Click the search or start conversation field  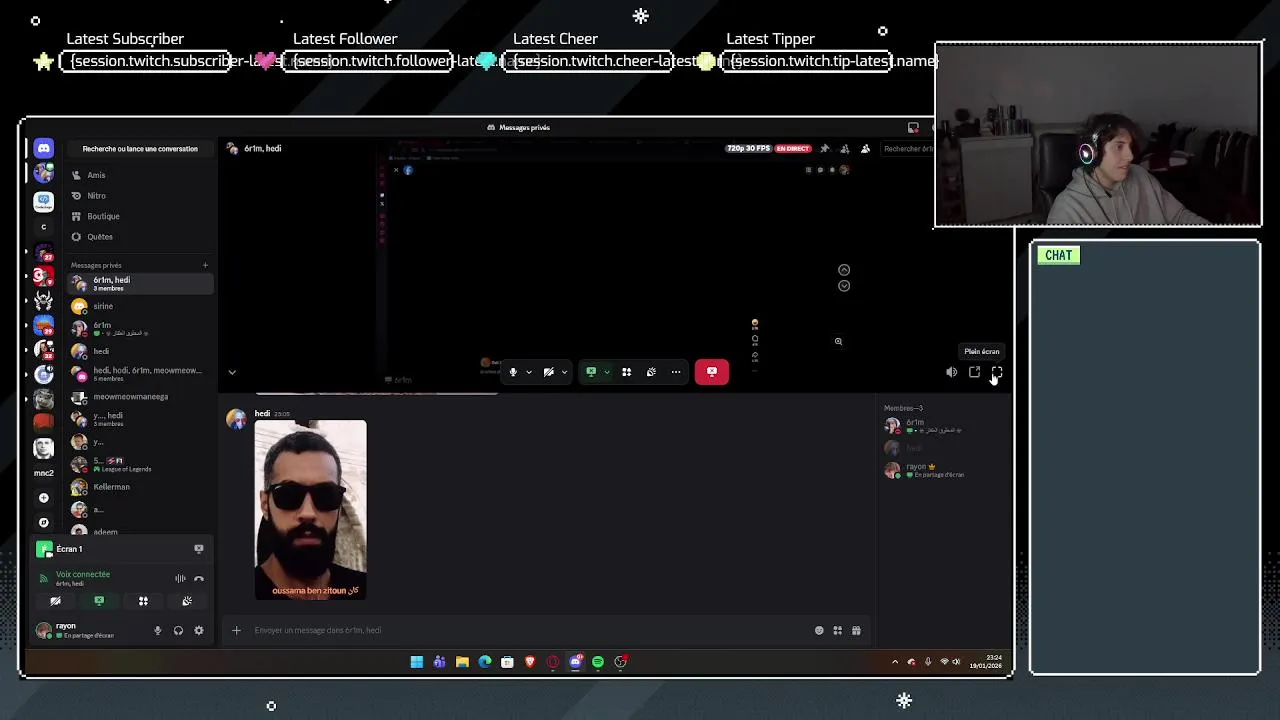coord(140,149)
